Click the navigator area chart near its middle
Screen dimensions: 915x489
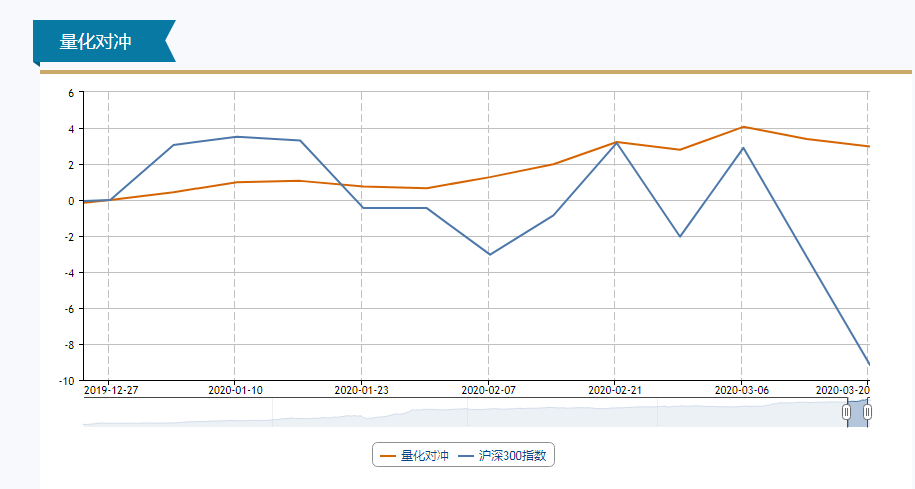470,415
